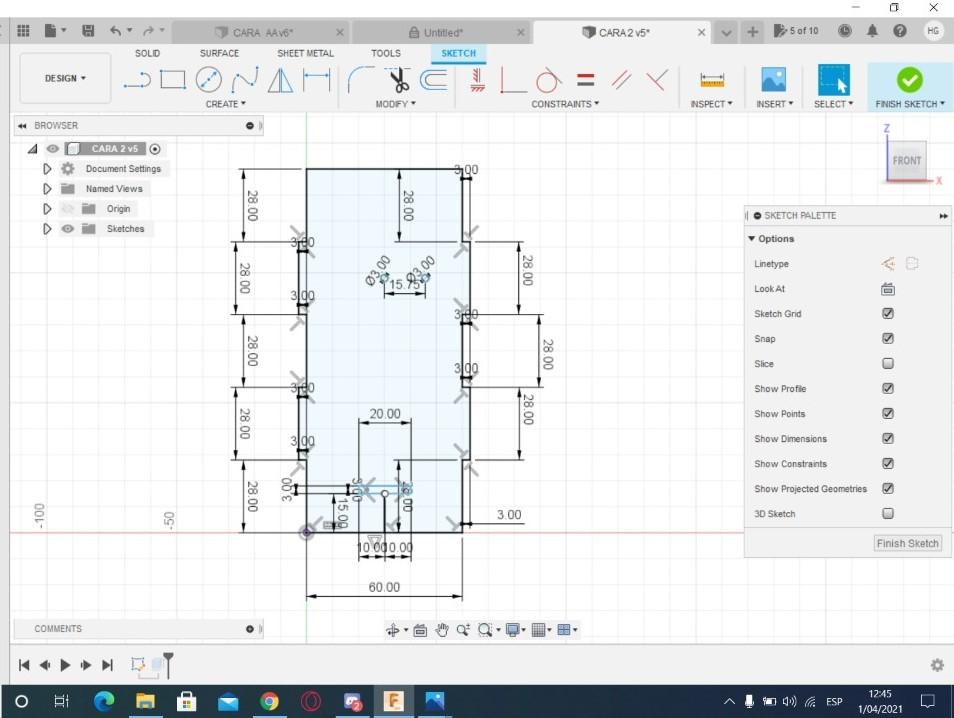The image size is (954, 718).
Task: Toggle the Snap checkbox
Action: point(888,338)
